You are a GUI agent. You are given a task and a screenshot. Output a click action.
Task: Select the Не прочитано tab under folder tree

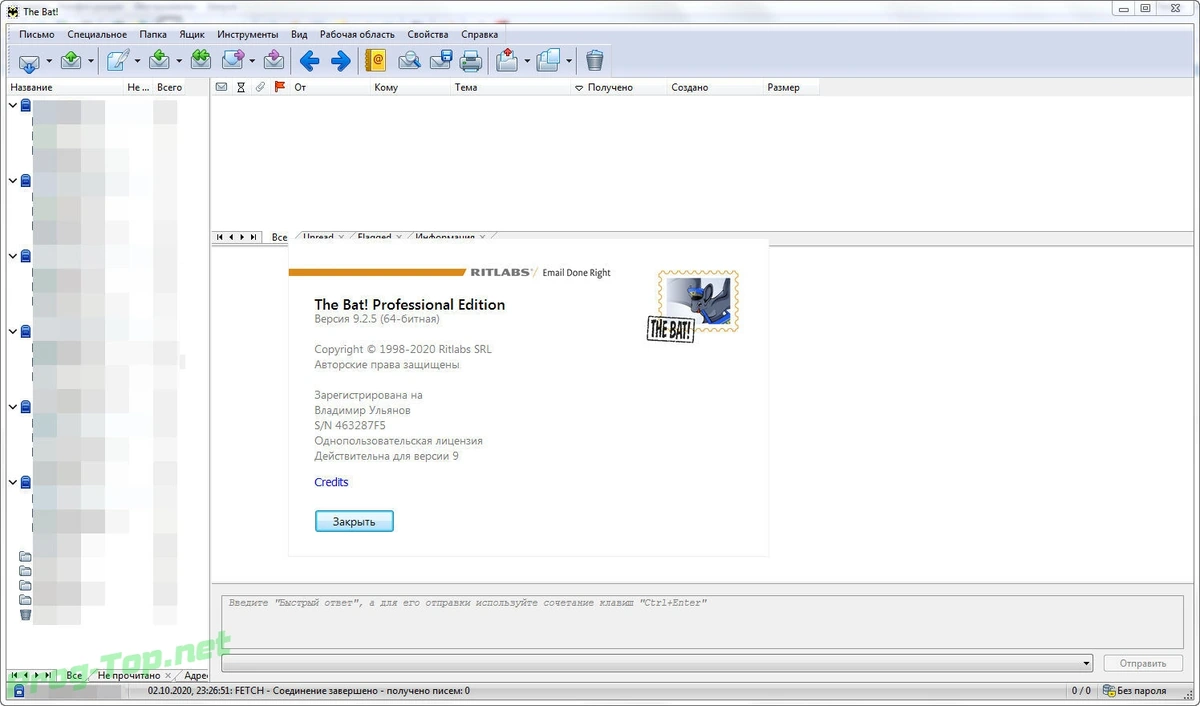point(128,676)
